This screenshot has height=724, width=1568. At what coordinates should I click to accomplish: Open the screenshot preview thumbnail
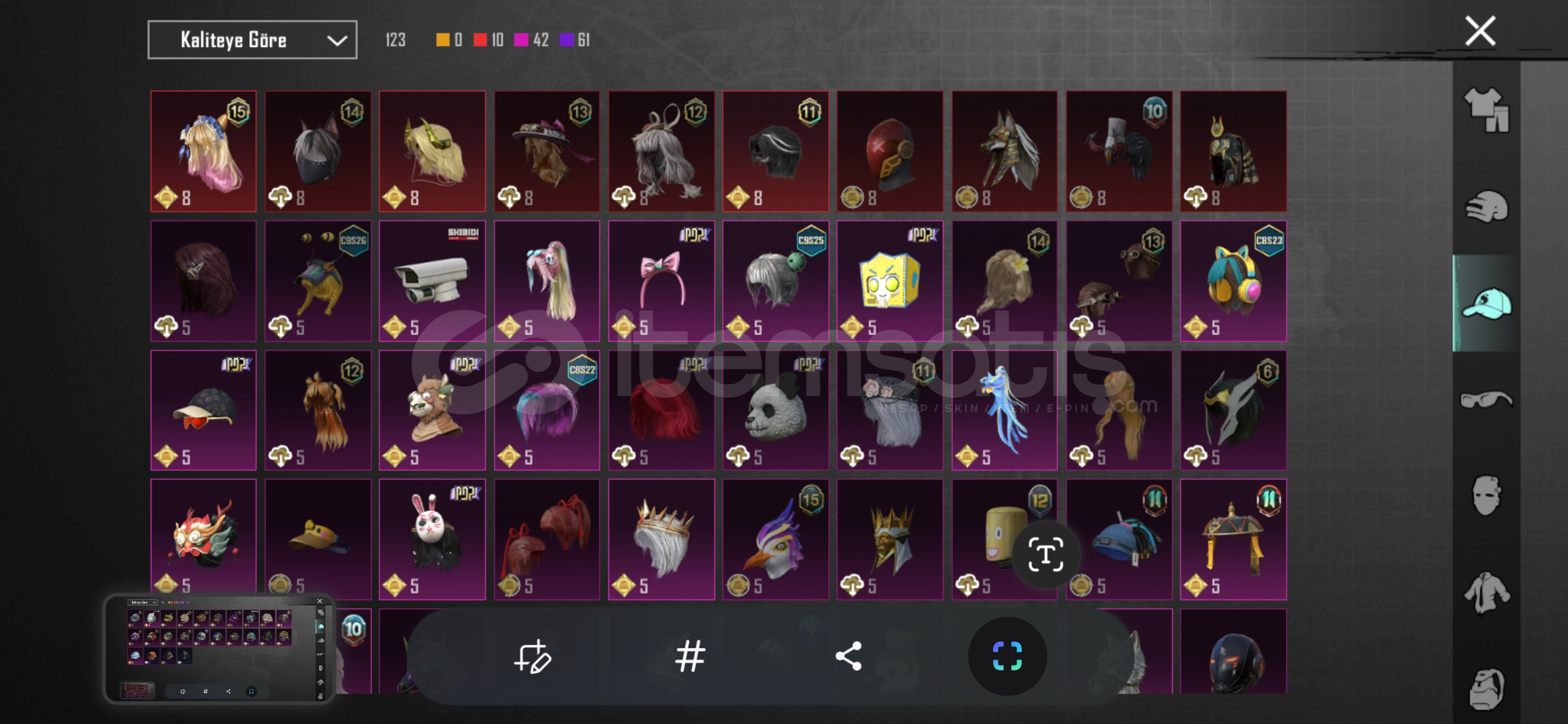[x=219, y=648]
